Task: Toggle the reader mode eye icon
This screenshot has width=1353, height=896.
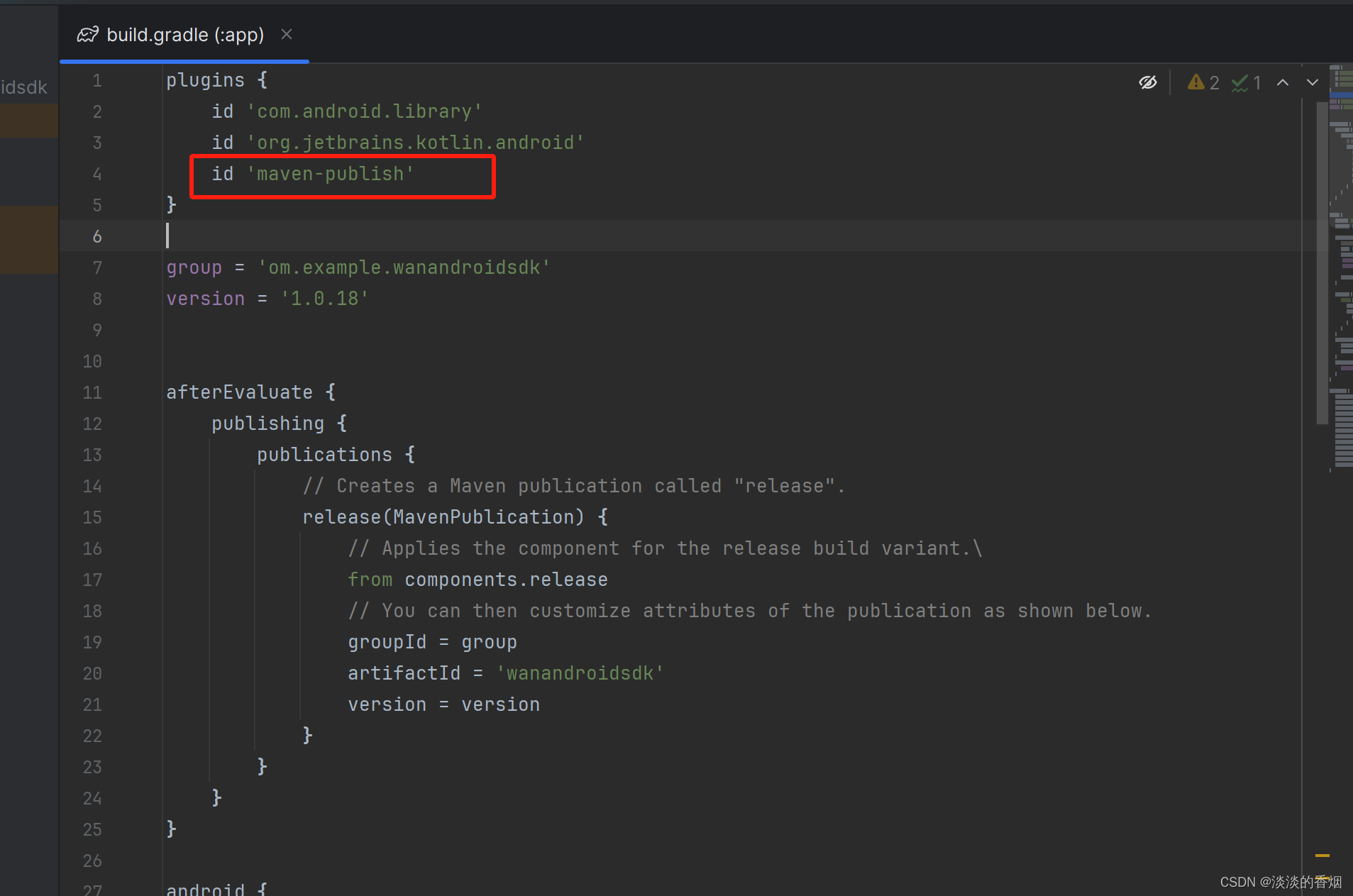Action: pyautogui.click(x=1148, y=82)
